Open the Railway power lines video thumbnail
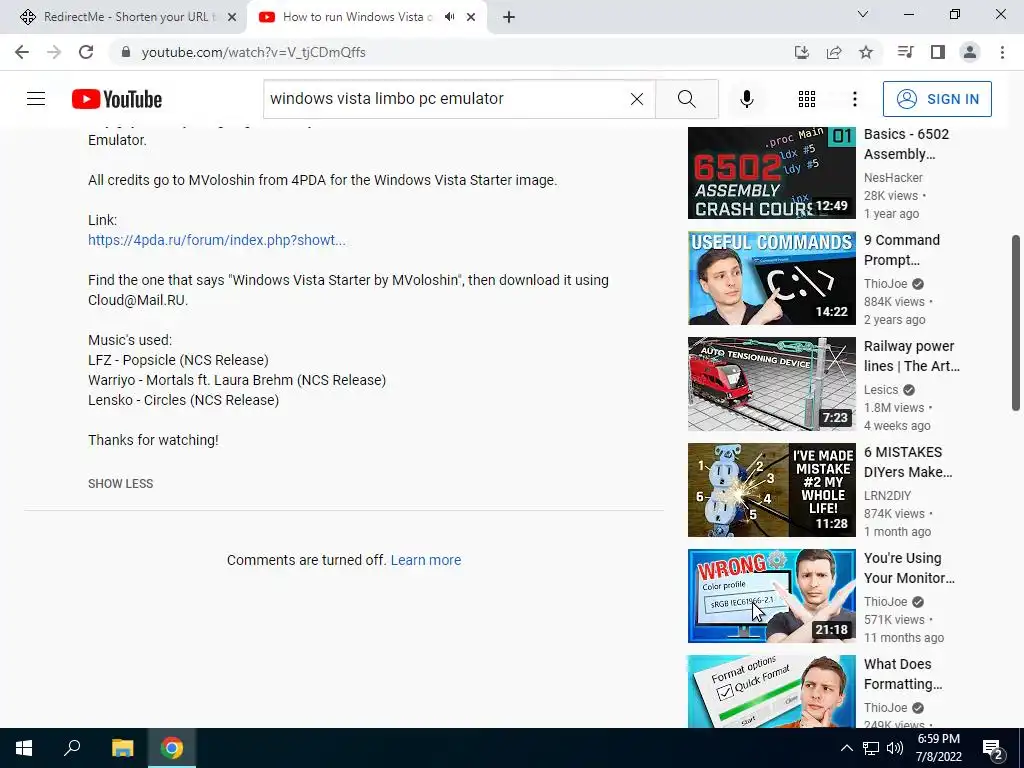 (x=771, y=384)
